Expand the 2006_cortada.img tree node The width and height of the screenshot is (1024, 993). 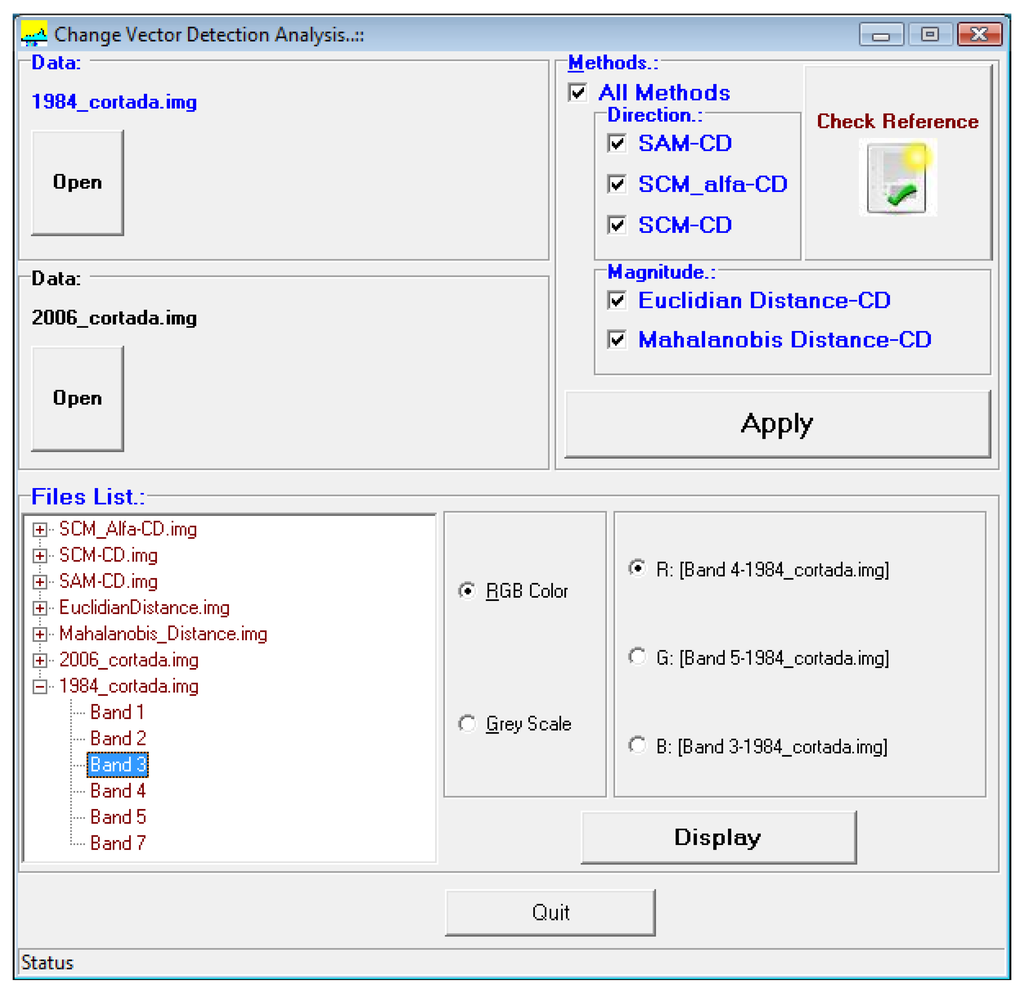tap(40, 660)
